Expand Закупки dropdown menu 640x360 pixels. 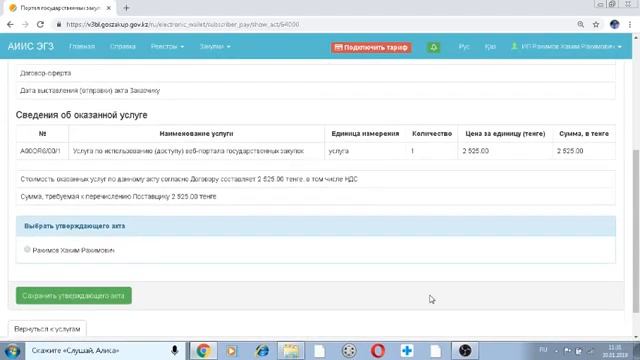(x=215, y=47)
